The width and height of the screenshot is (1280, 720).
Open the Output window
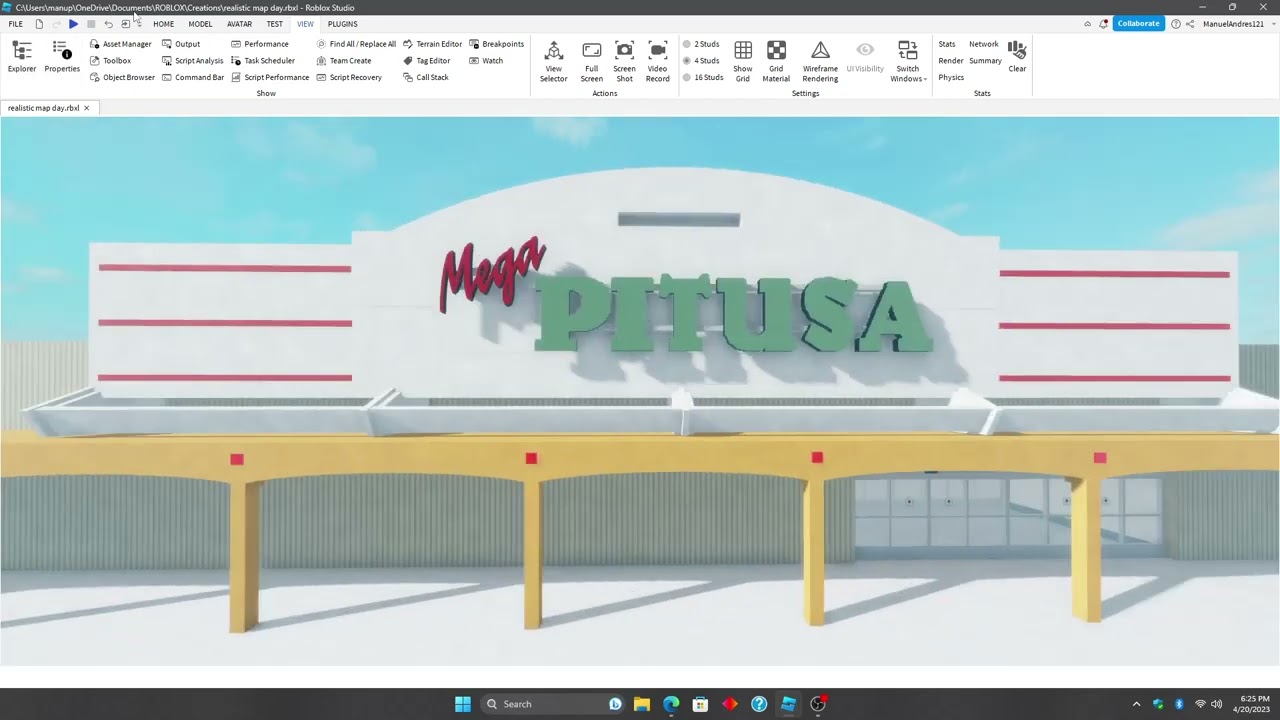tap(181, 44)
